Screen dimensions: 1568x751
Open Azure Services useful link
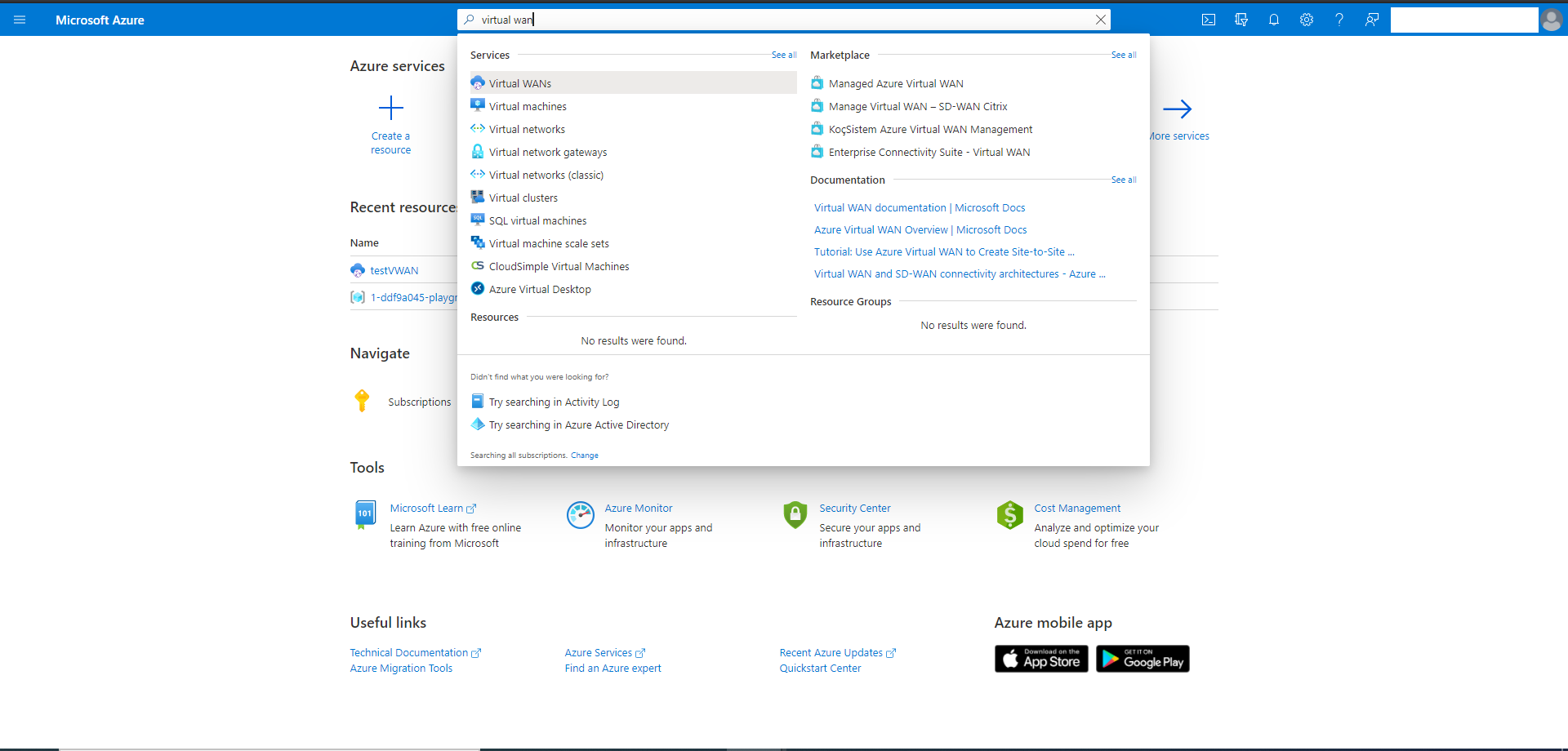coord(599,653)
